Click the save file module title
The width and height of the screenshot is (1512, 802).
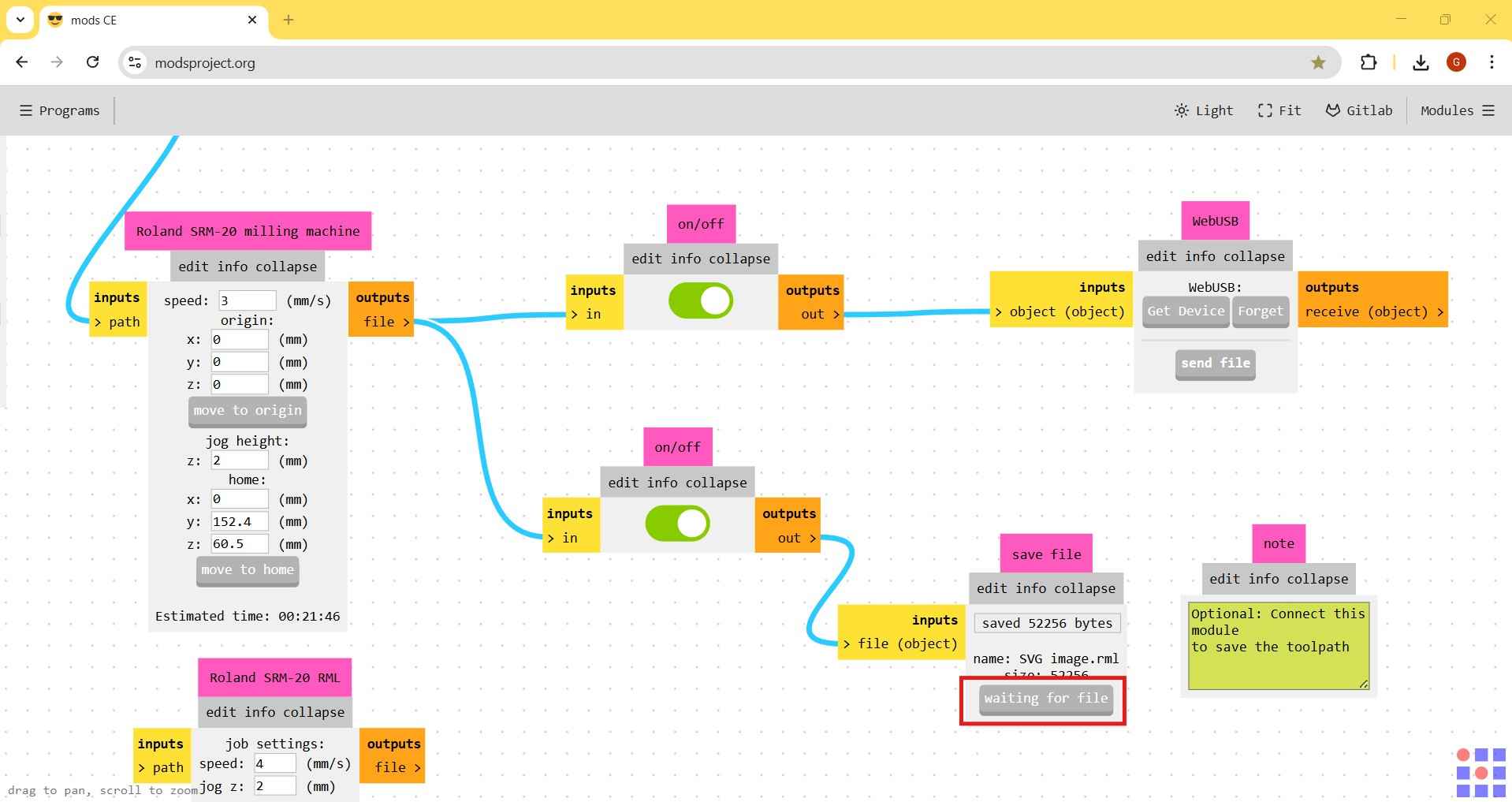1046,554
